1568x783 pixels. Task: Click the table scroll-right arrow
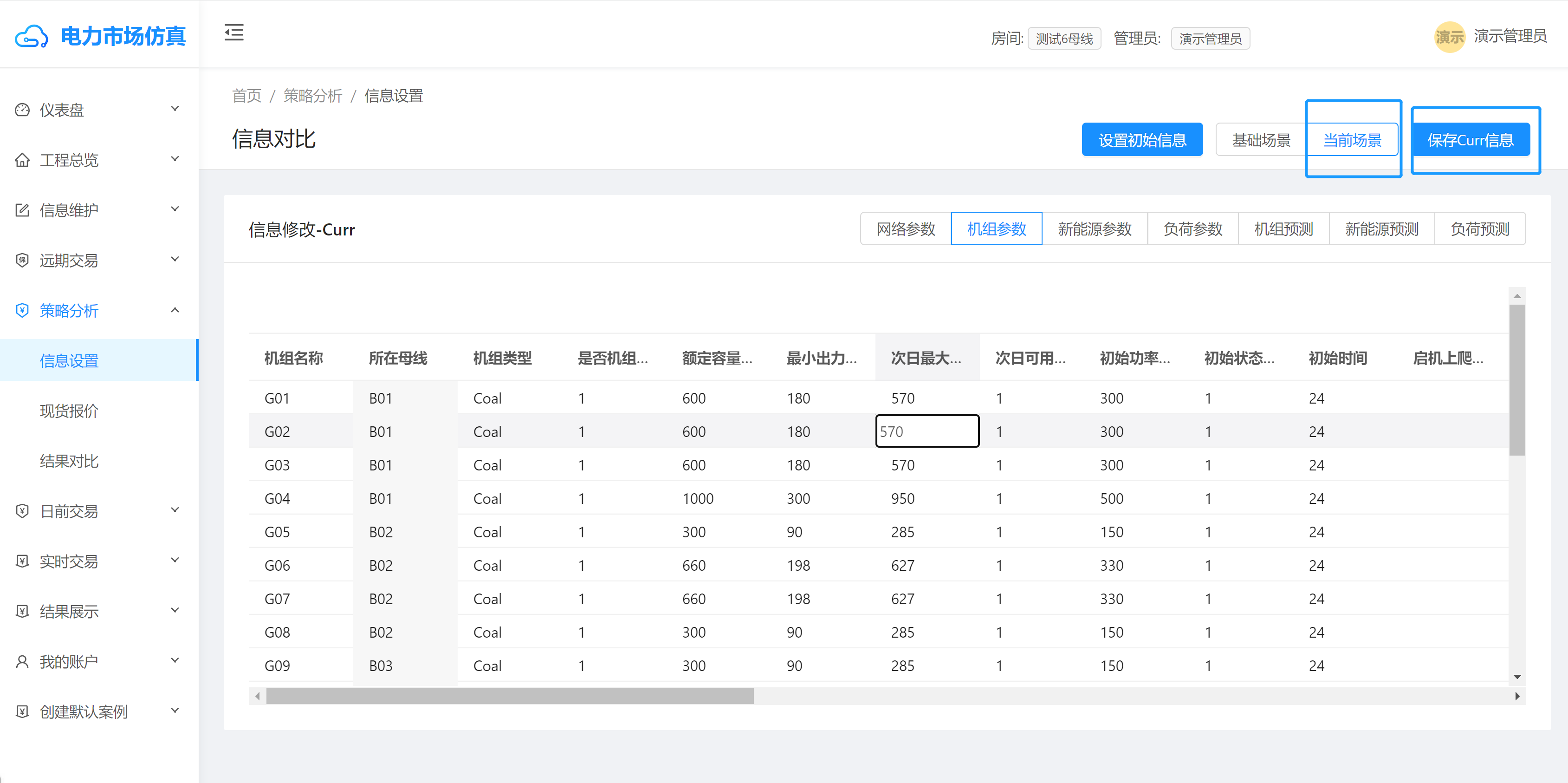(1517, 696)
